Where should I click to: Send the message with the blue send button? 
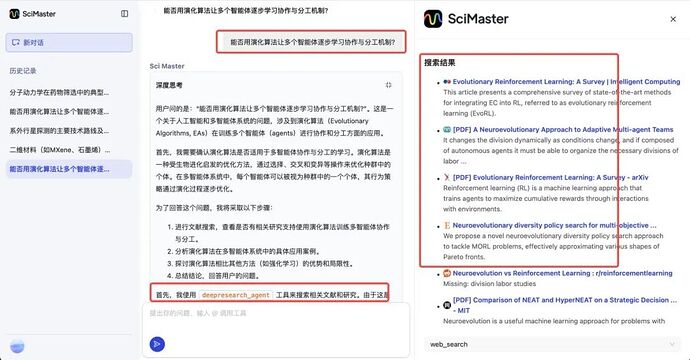coord(157,344)
